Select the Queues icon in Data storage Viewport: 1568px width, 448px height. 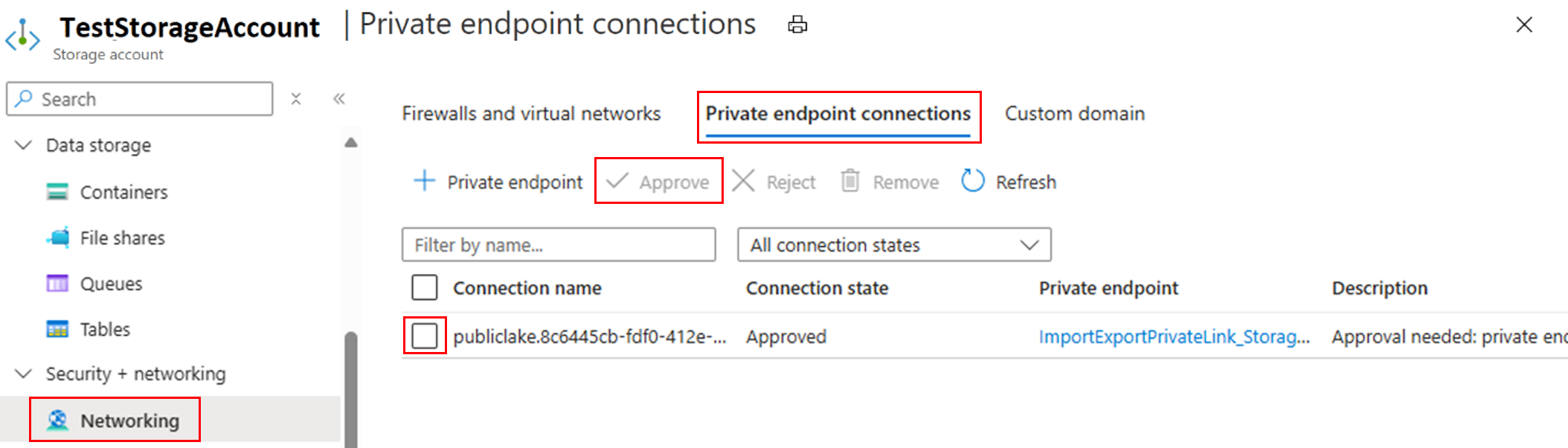pyautogui.click(x=57, y=284)
